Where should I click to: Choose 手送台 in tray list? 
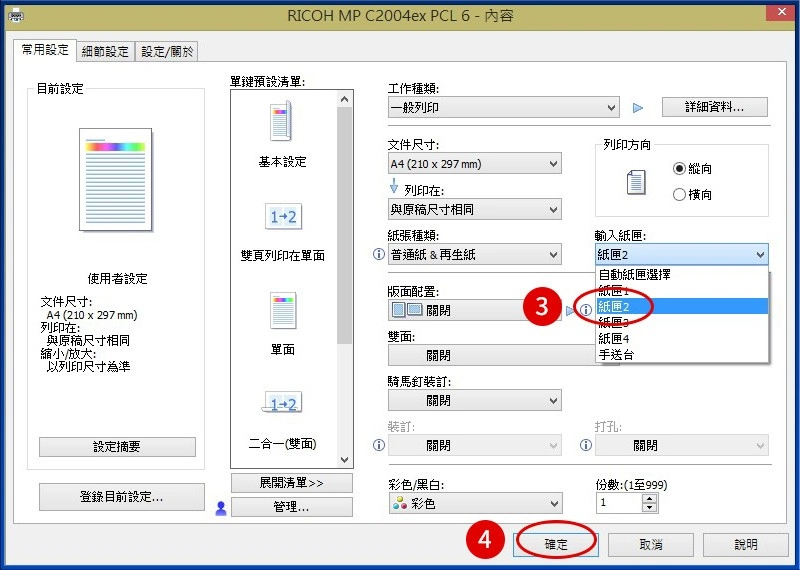682,354
